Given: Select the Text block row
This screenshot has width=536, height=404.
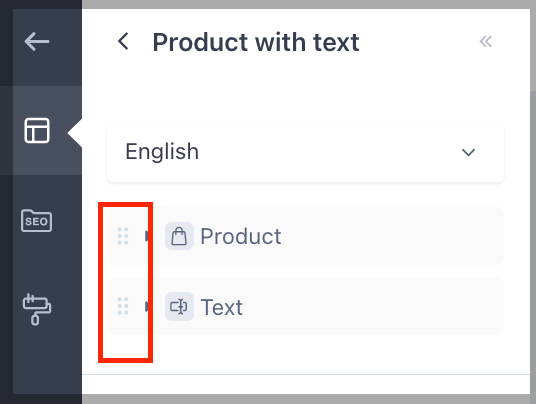Looking at the screenshot, I should [305, 306].
